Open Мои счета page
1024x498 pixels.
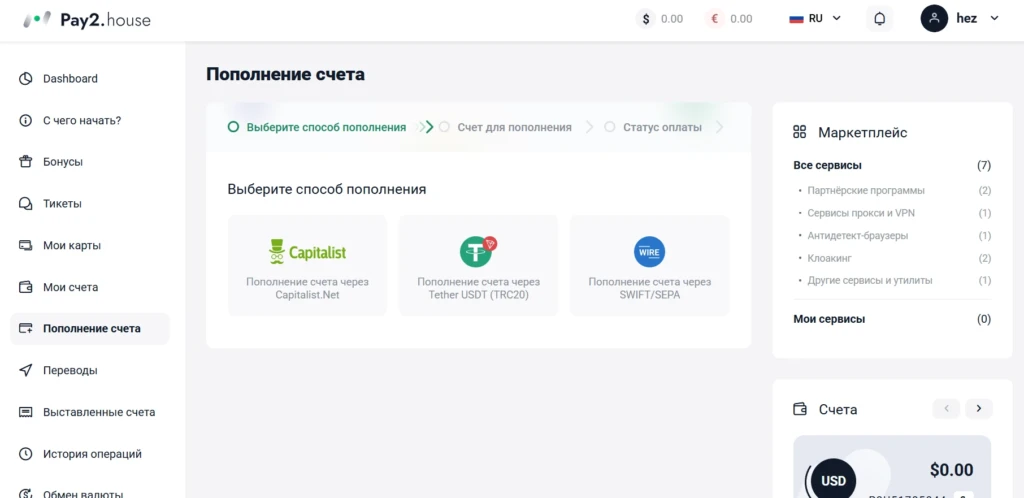89,287
